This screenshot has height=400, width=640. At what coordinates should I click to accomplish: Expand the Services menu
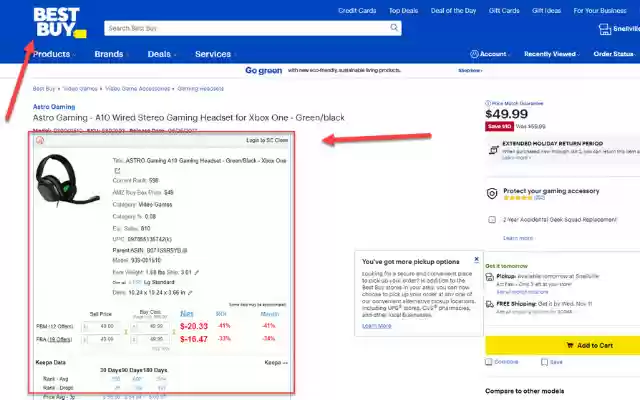215,54
